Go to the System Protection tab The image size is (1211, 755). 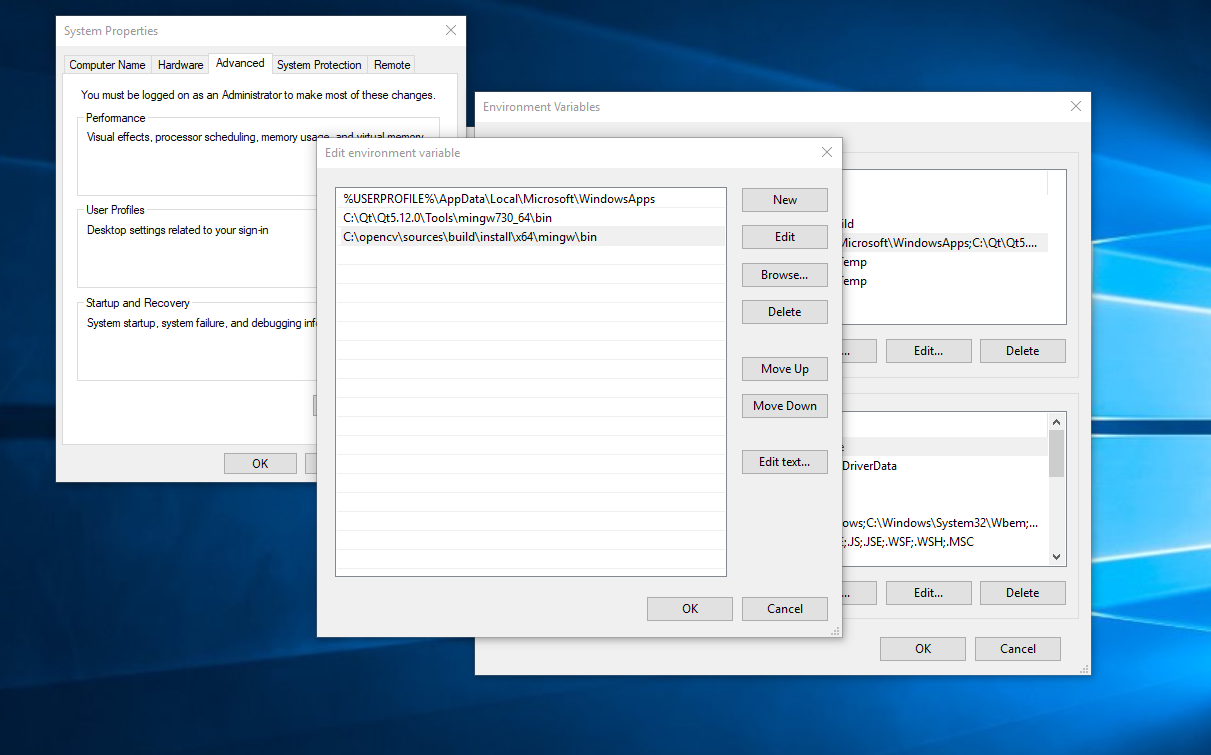coord(319,65)
